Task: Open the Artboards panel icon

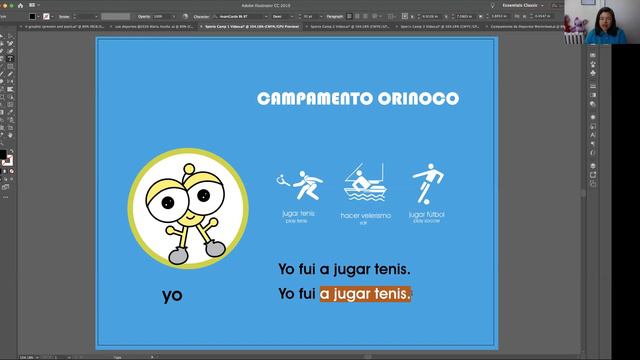Action: tap(593, 184)
